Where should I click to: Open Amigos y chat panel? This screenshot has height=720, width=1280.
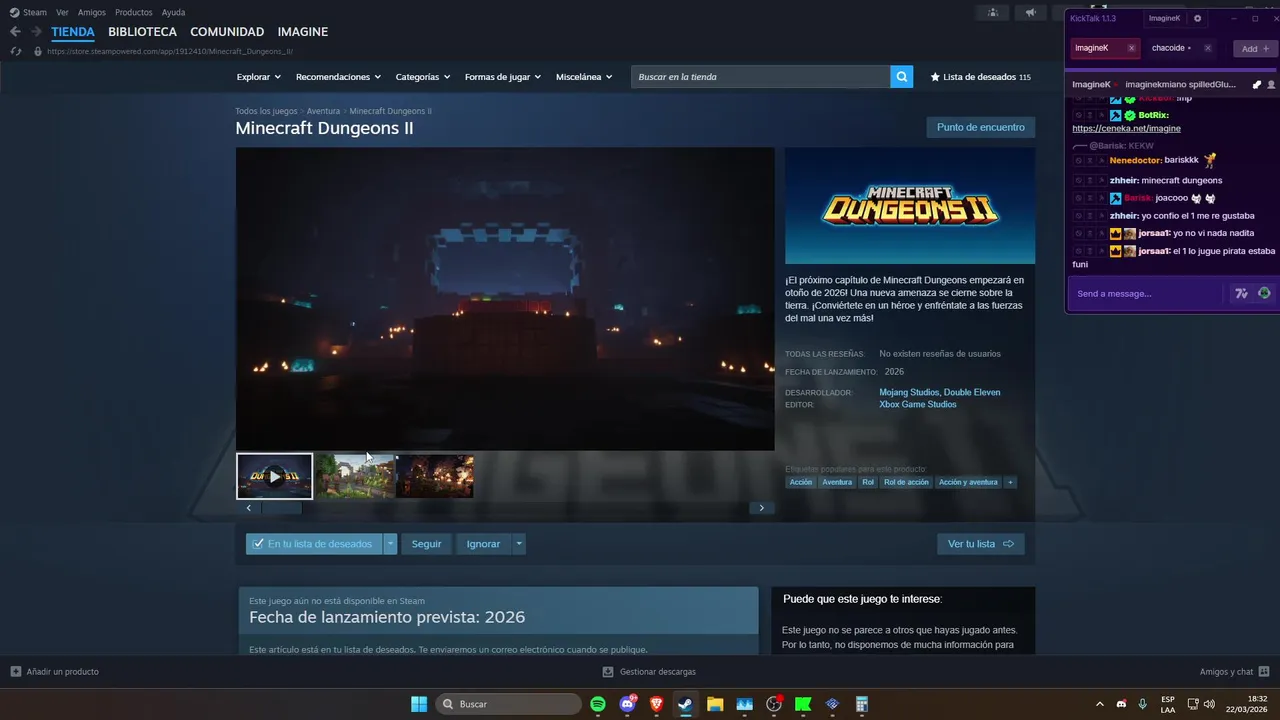1234,672
